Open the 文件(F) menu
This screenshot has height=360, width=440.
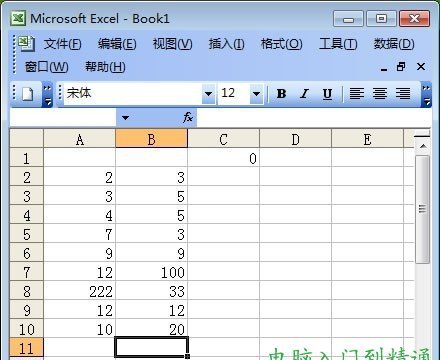coord(62,44)
